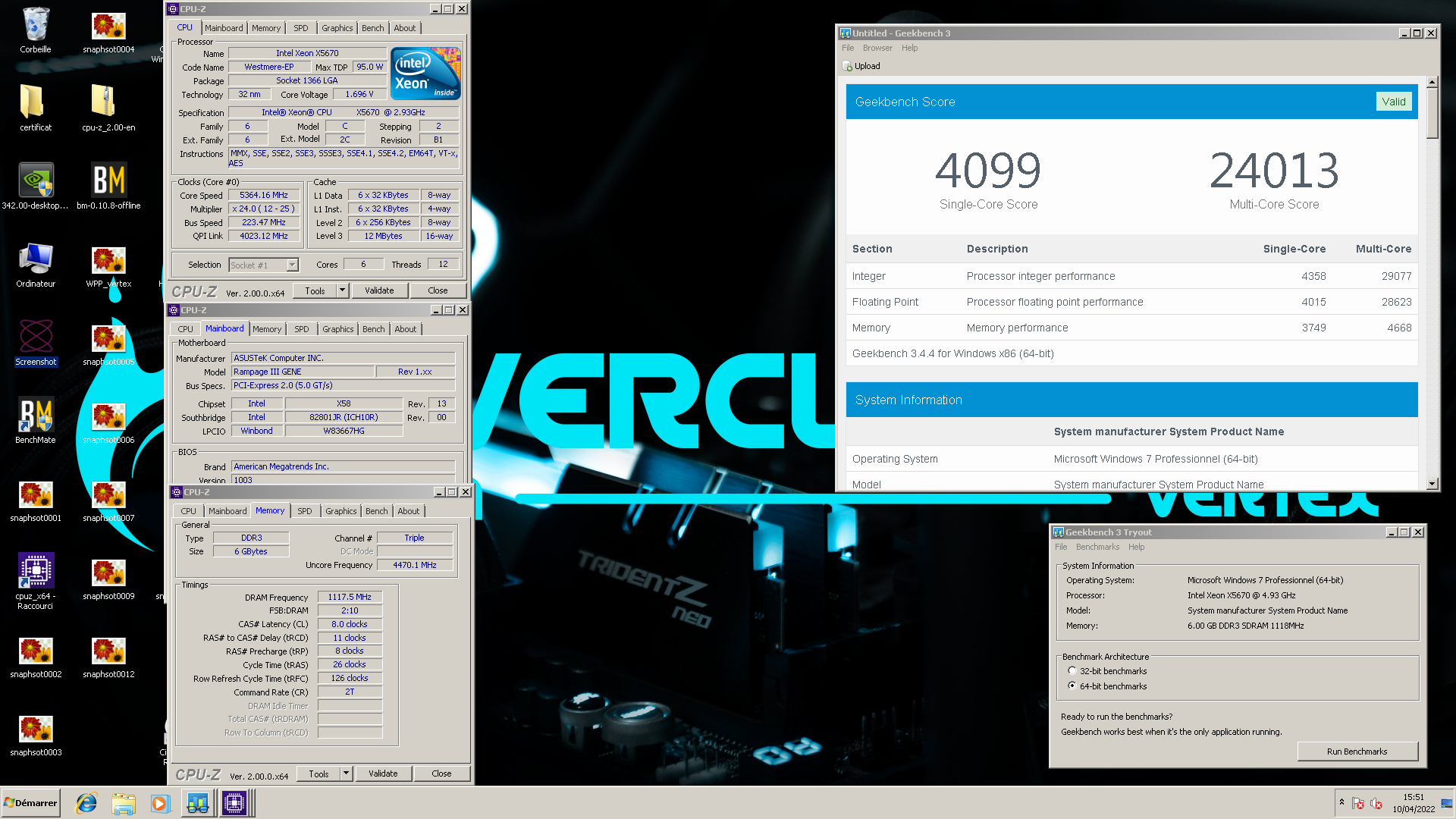Click the Intel Xeon X5670 name field
Screen dimensions: 1456x819
pos(307,53)
